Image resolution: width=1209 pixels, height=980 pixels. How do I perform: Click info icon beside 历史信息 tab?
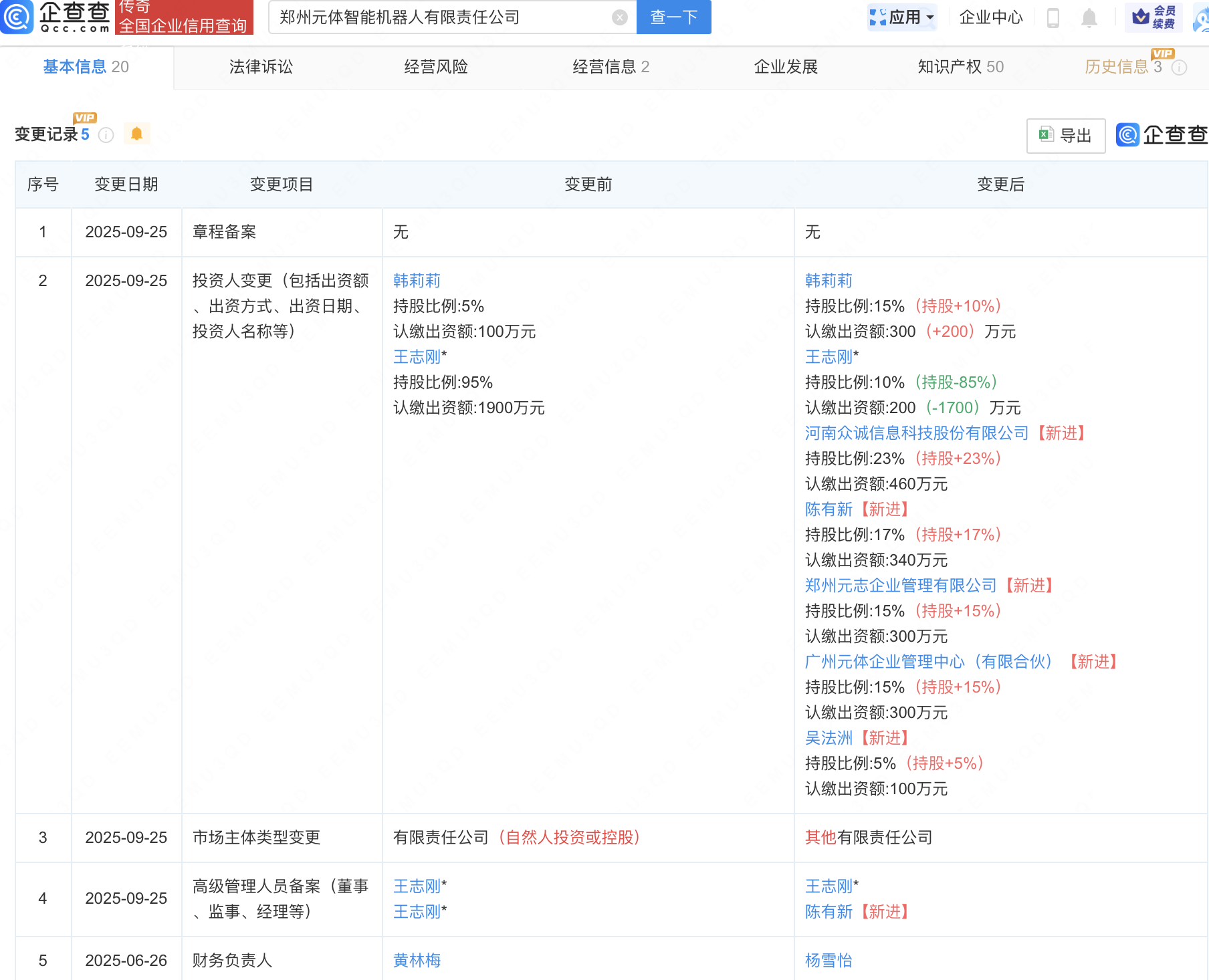[1180, 68]
